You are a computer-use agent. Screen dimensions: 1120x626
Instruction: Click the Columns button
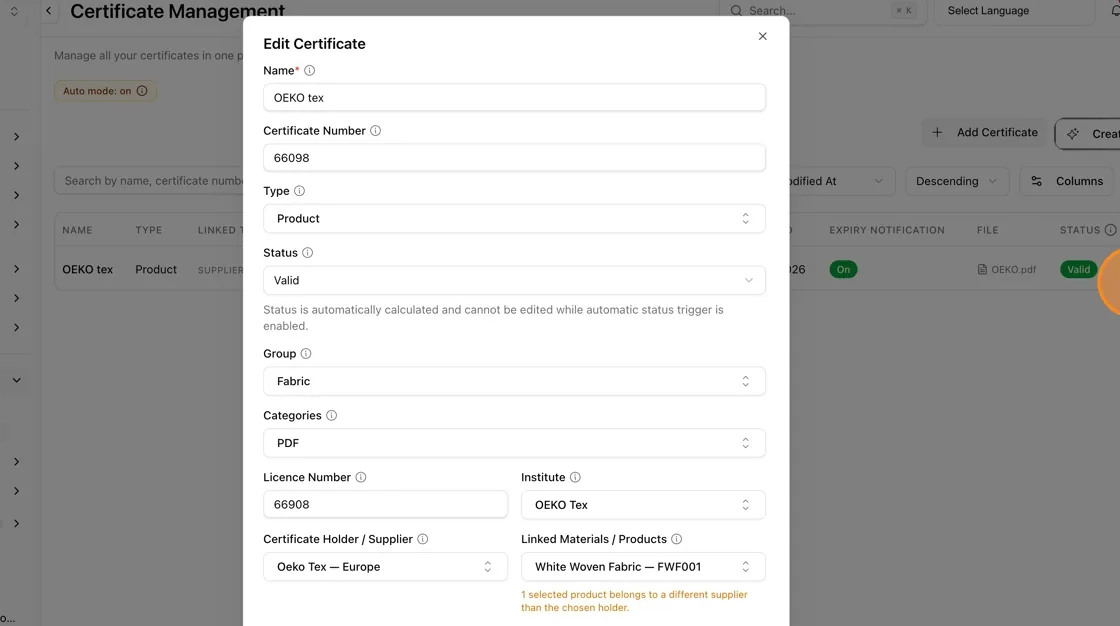[1067, 182]
